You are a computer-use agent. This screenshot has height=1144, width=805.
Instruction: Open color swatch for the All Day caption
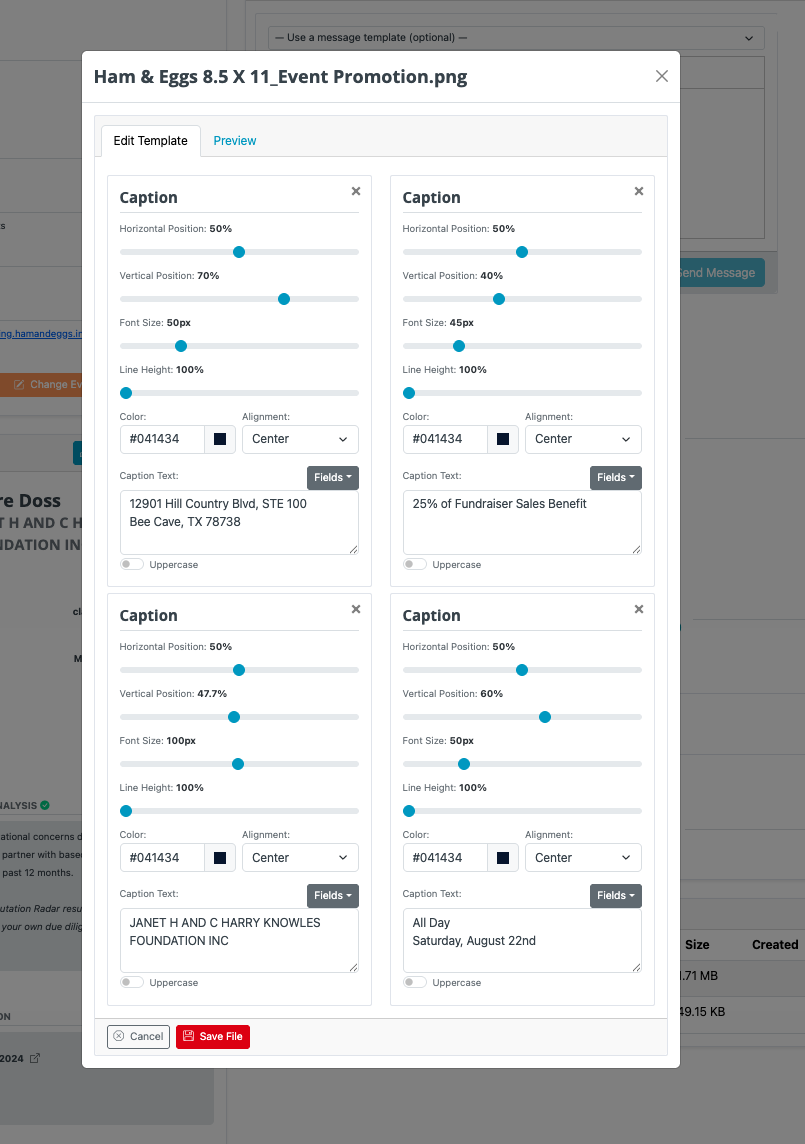[503, 858]
